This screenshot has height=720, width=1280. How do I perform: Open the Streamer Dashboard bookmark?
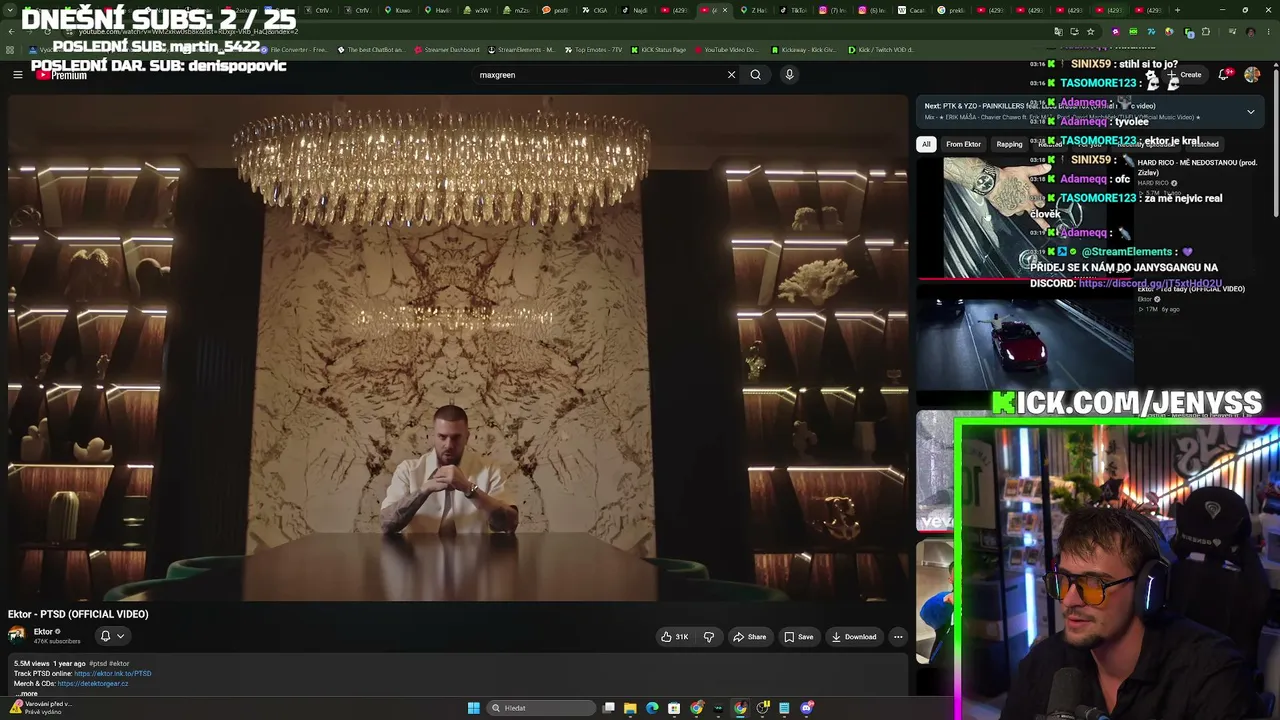coord(446,49)
